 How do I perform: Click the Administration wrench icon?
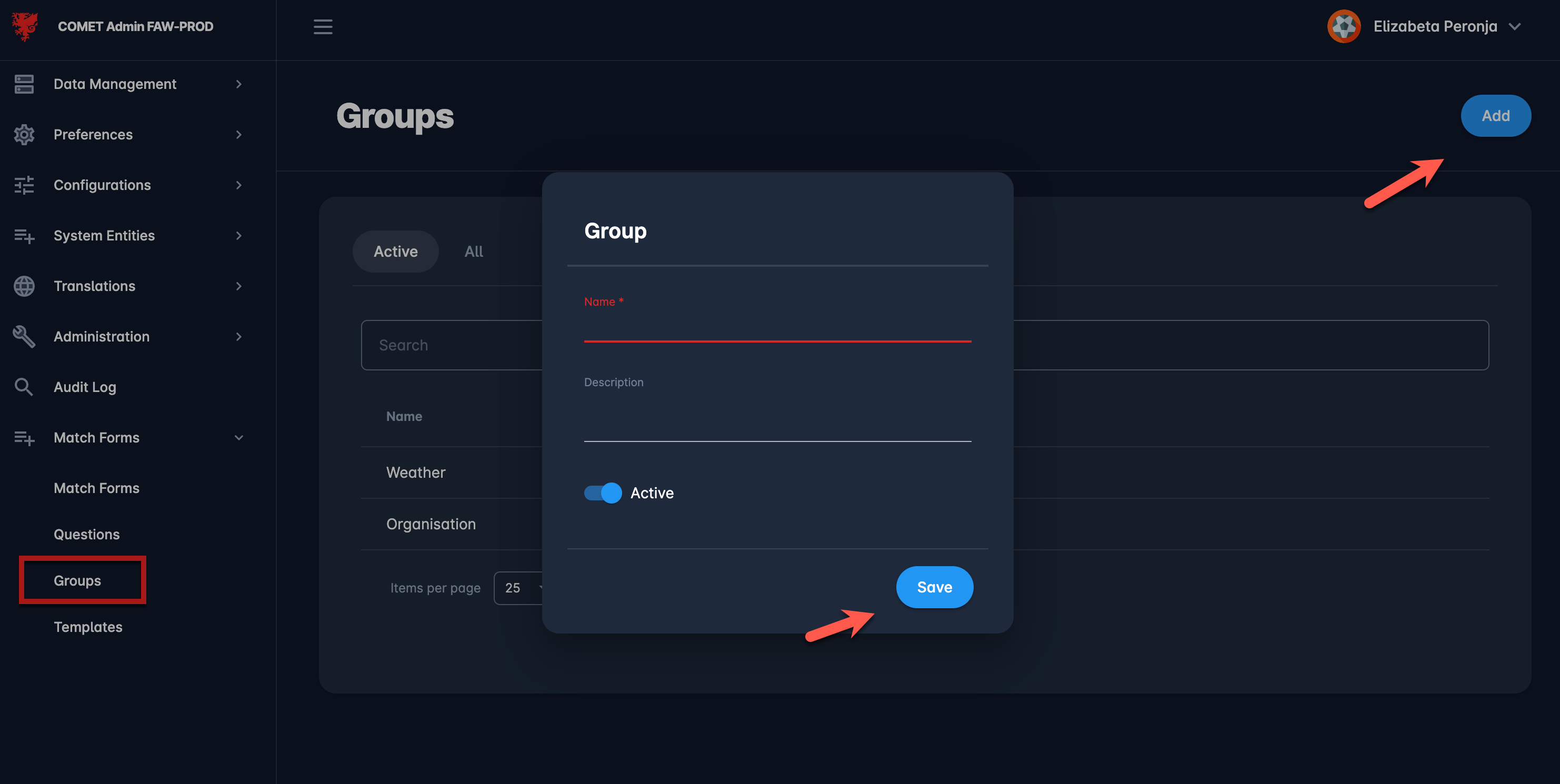(x=24, y=337)
